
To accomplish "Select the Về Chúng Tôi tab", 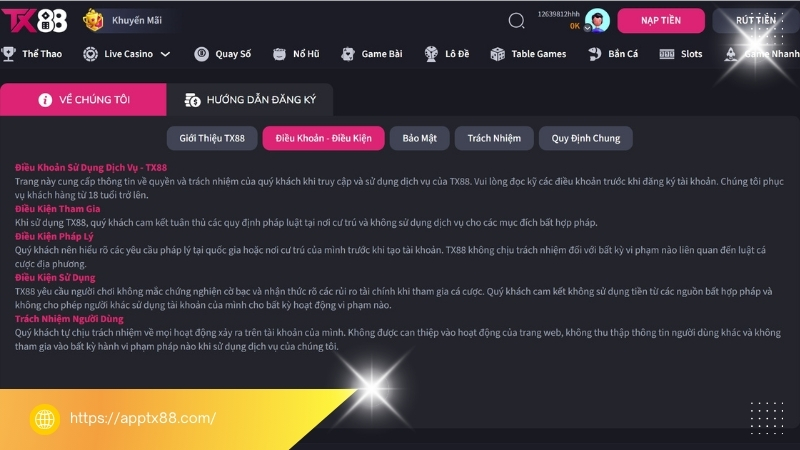I will tap(83, 99).
